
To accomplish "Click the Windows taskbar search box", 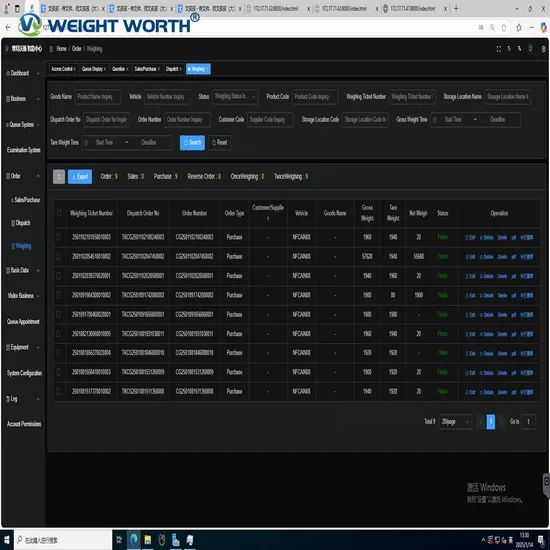I will (x=63, y=540).
